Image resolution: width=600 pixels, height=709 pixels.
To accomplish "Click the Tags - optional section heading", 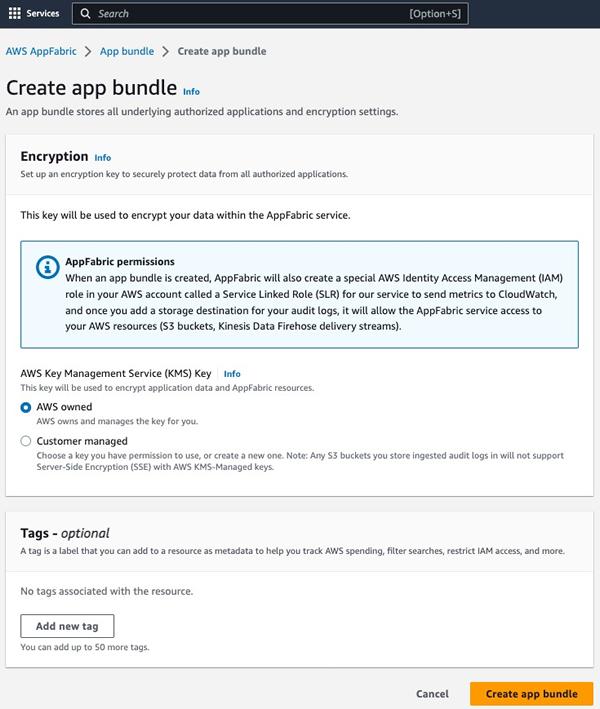I will point(65,533).
